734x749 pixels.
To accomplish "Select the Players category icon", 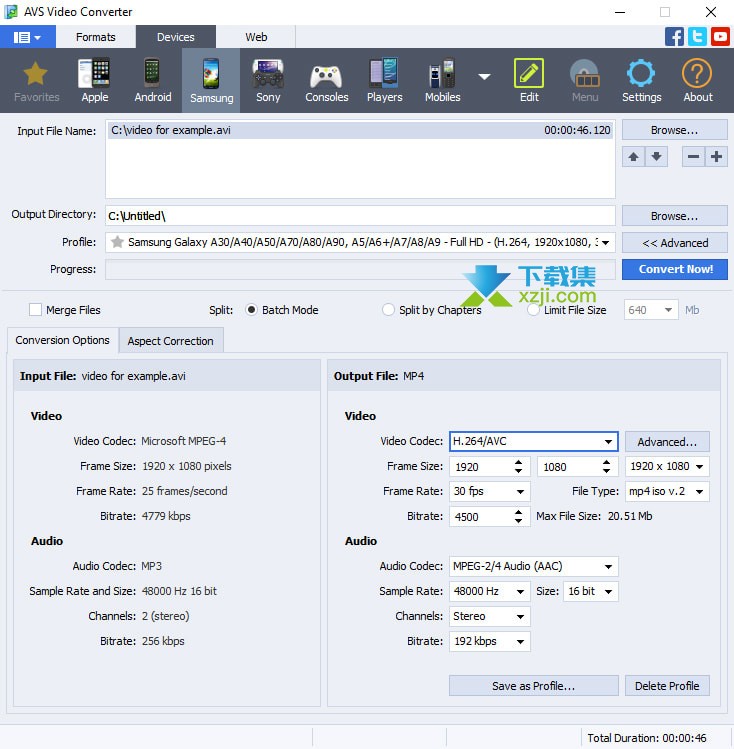I will pyautogui.click(x=384, y=80).
